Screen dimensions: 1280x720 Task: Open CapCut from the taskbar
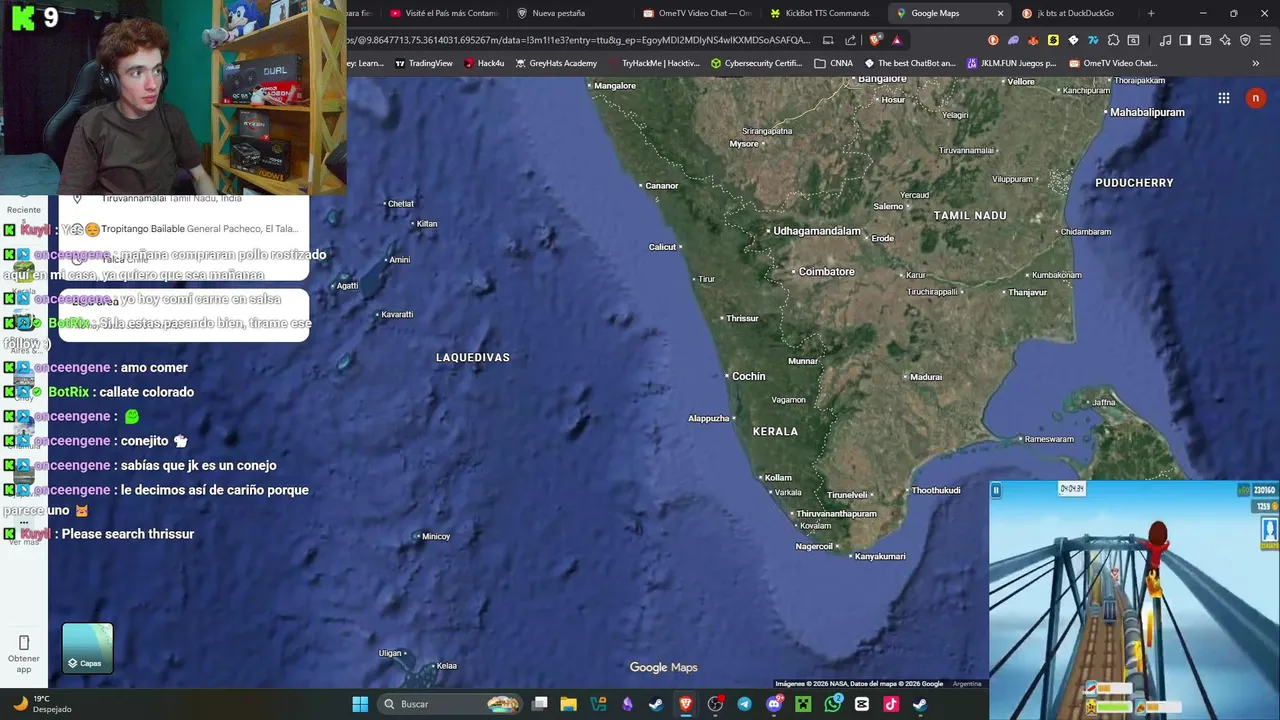tap(861, 704)
